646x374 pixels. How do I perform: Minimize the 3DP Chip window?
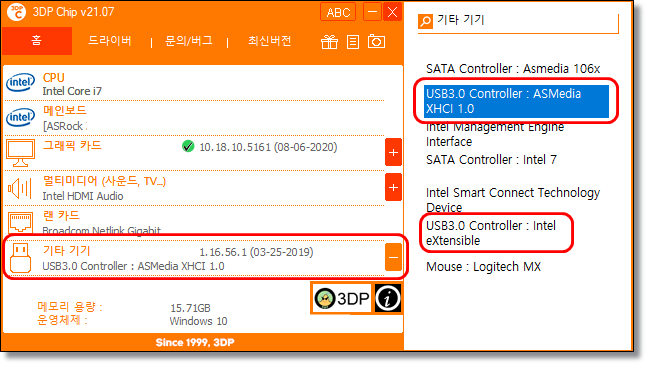click(372, 12)
